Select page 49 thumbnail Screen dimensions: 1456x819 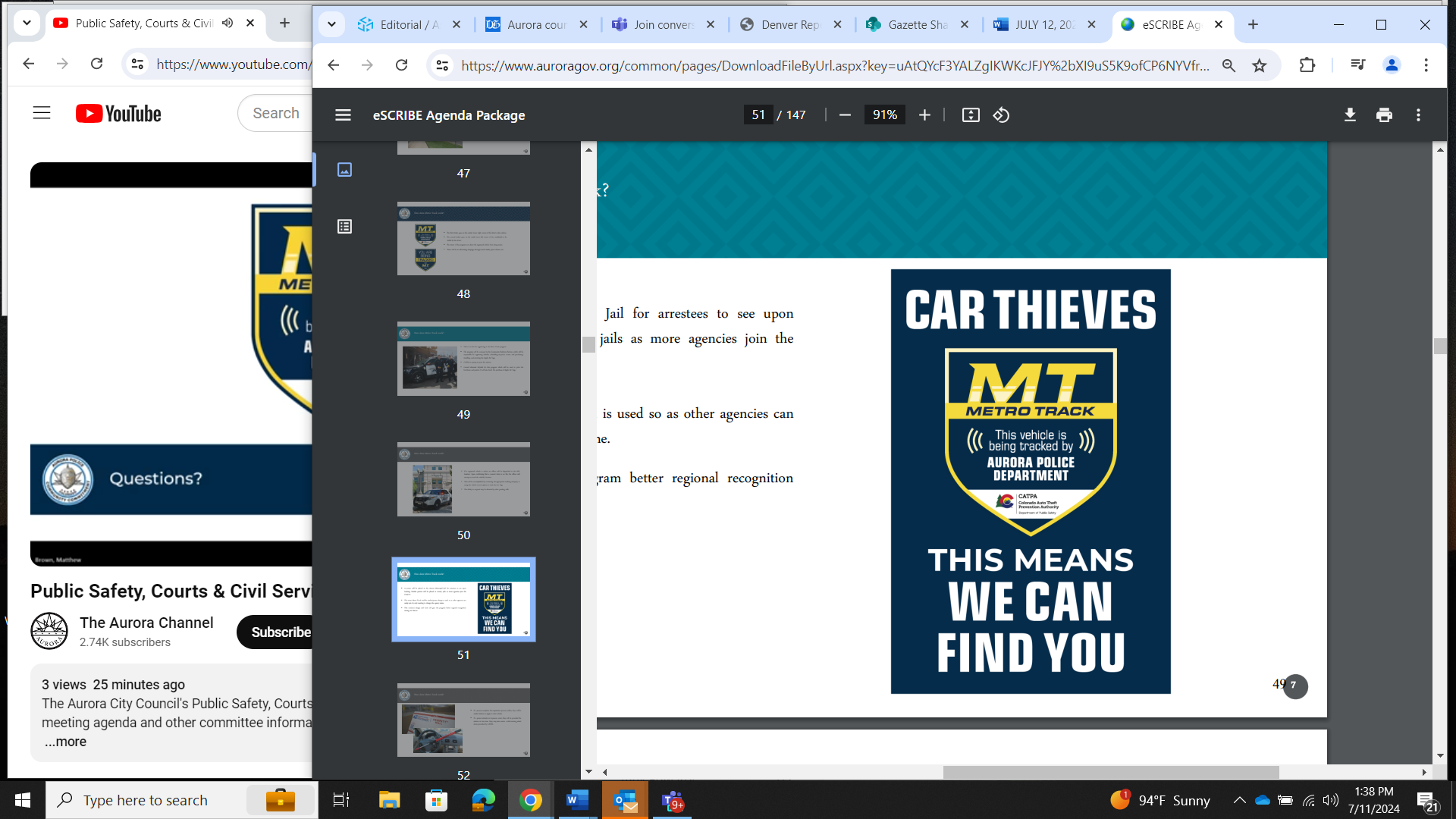point(463,359)
